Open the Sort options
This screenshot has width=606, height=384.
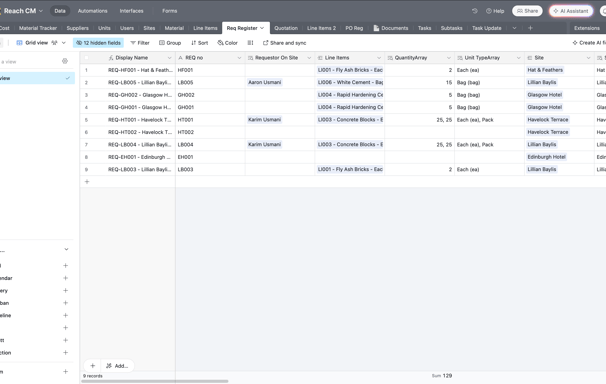(x=199, y=43)
